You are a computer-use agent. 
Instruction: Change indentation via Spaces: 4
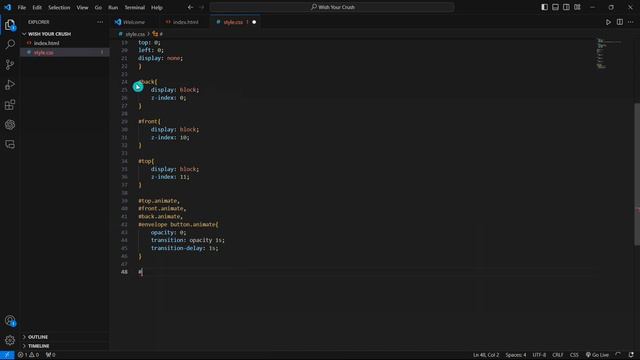click(516, 355)
